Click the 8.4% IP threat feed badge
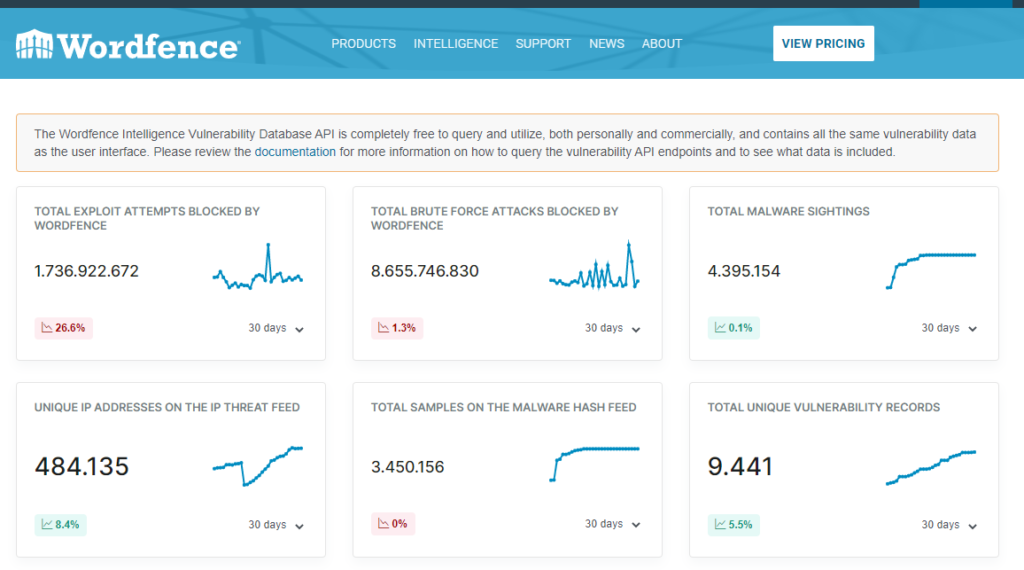The height and width of the screenshot is (570, 1024). point(61,524)
